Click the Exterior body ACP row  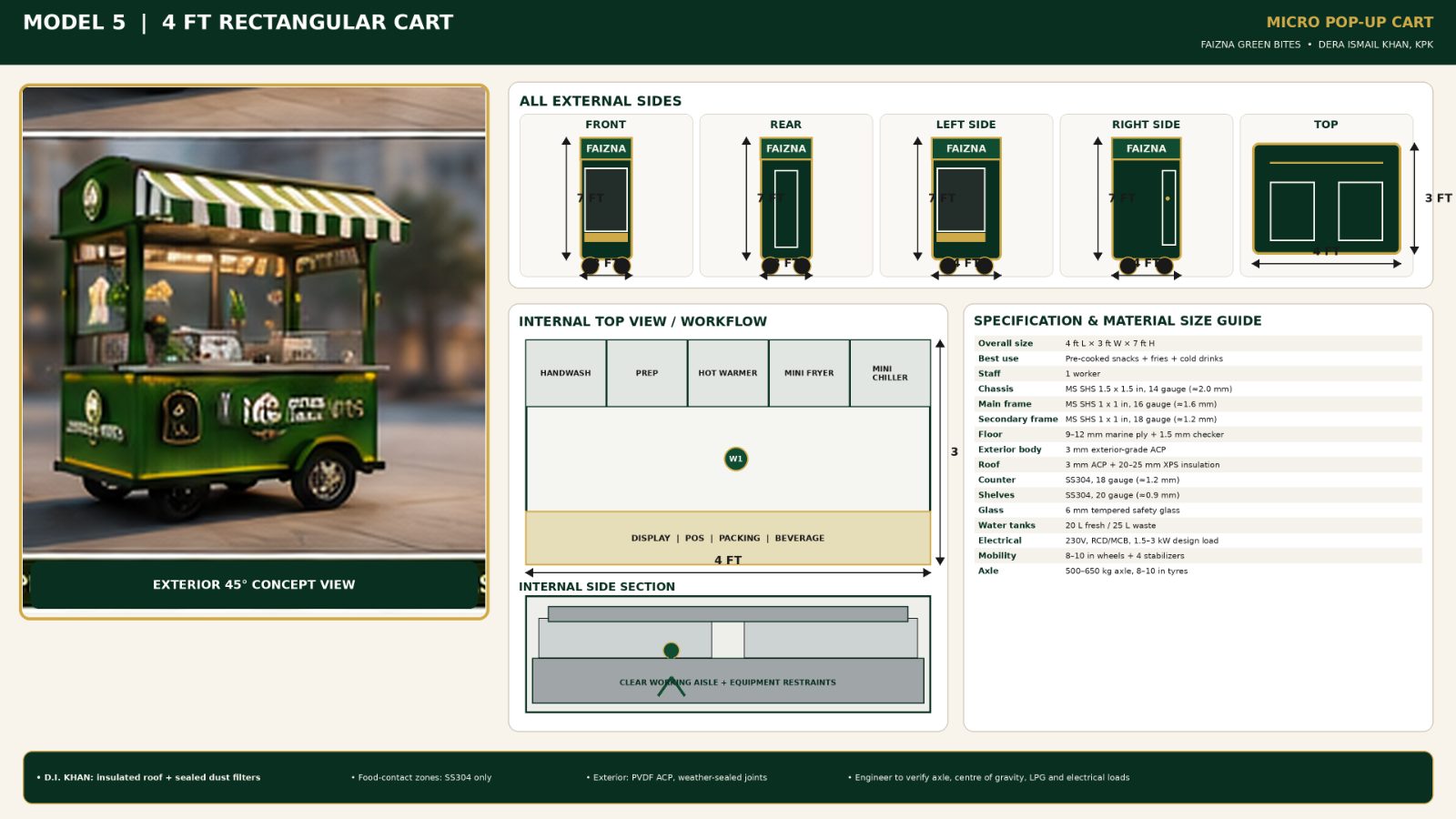[1198, 450]
